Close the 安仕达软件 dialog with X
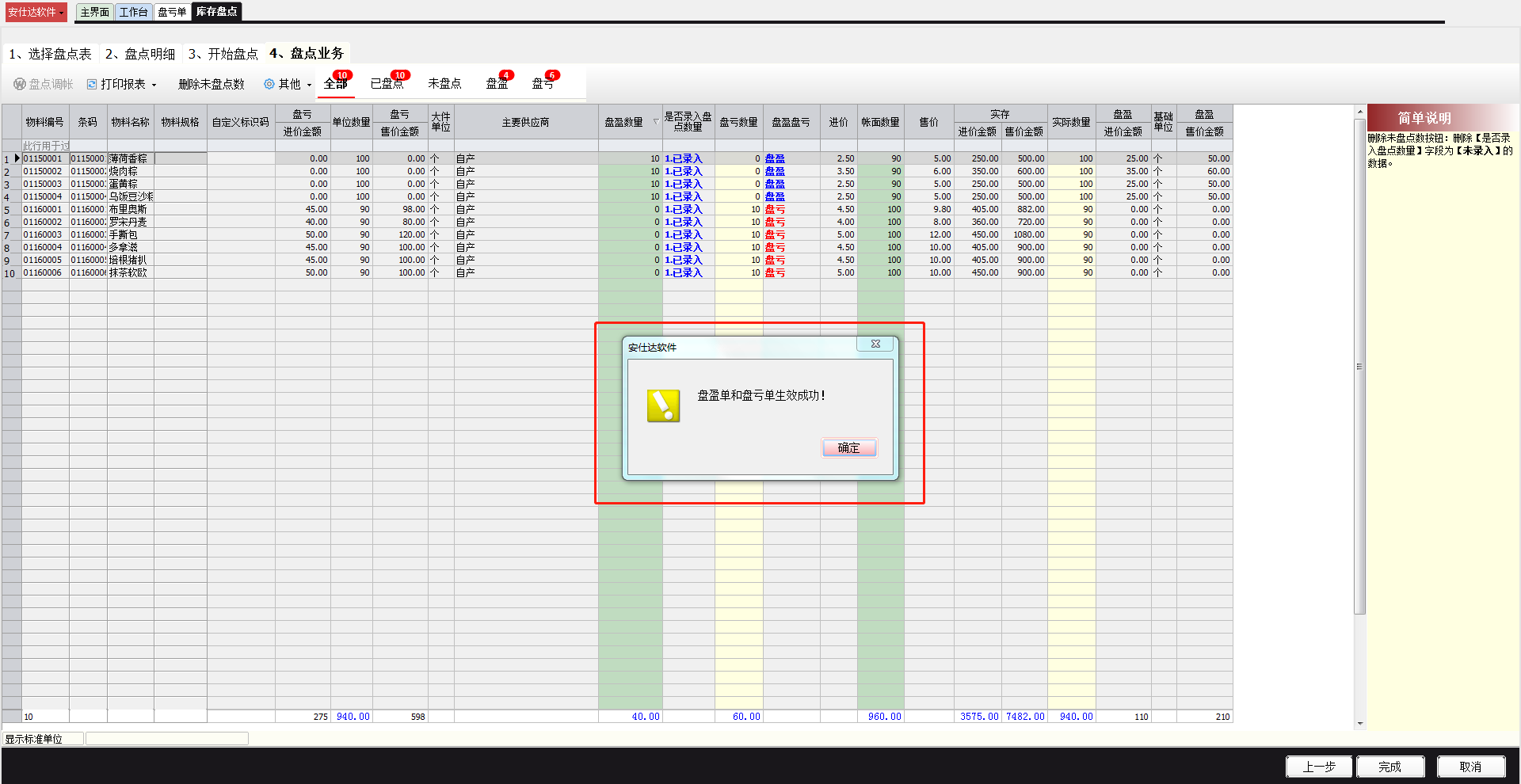Screen dimensions: 1521x784 coord(875,344)
